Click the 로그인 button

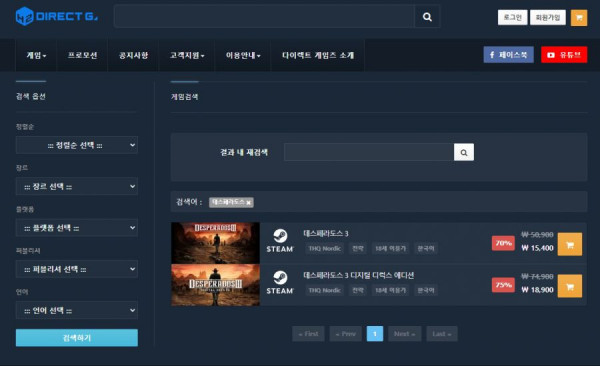(512, 17)
